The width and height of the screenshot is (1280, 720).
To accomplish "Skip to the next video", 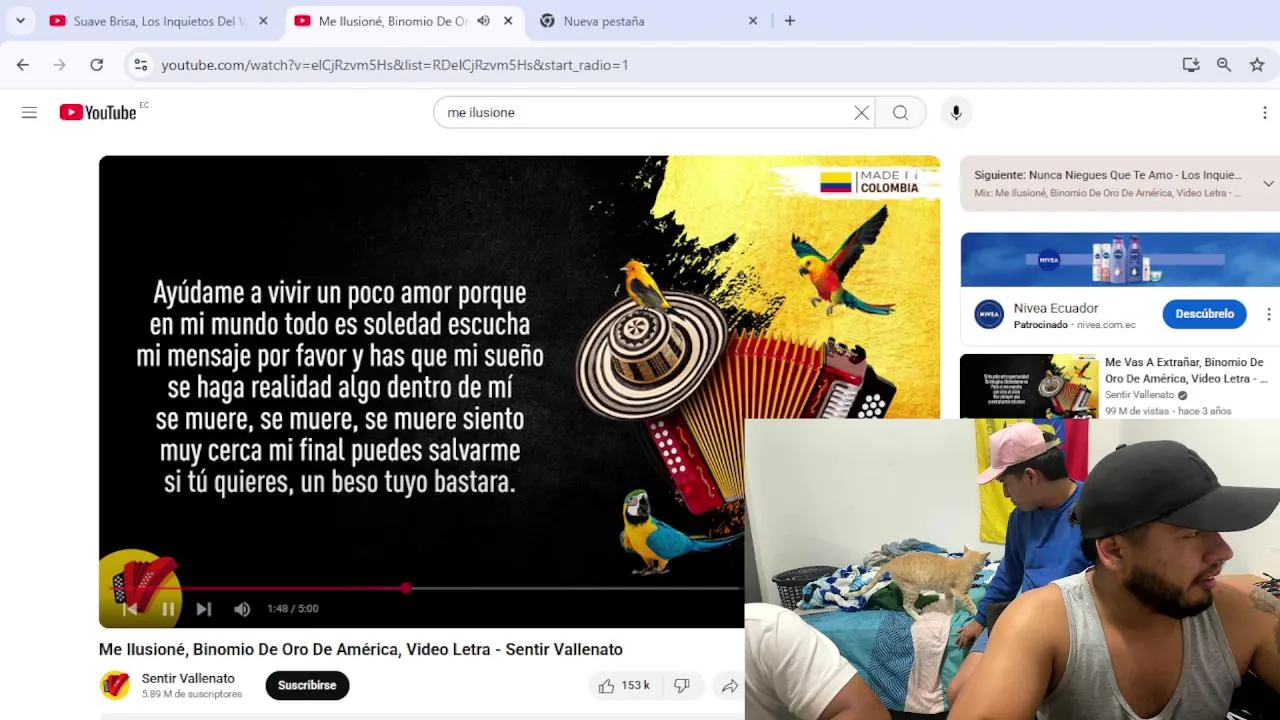I will pos(204,609).
